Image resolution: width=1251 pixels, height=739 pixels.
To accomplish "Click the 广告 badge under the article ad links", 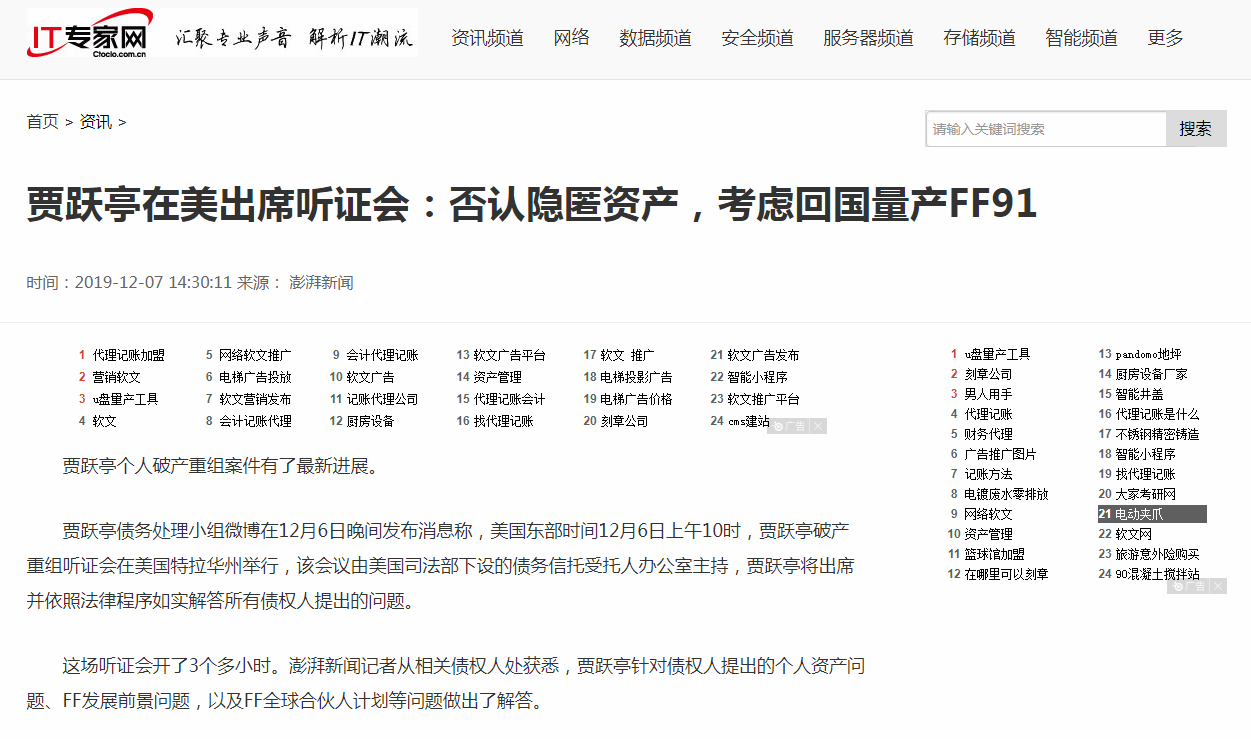I will [x=789, y=426].
